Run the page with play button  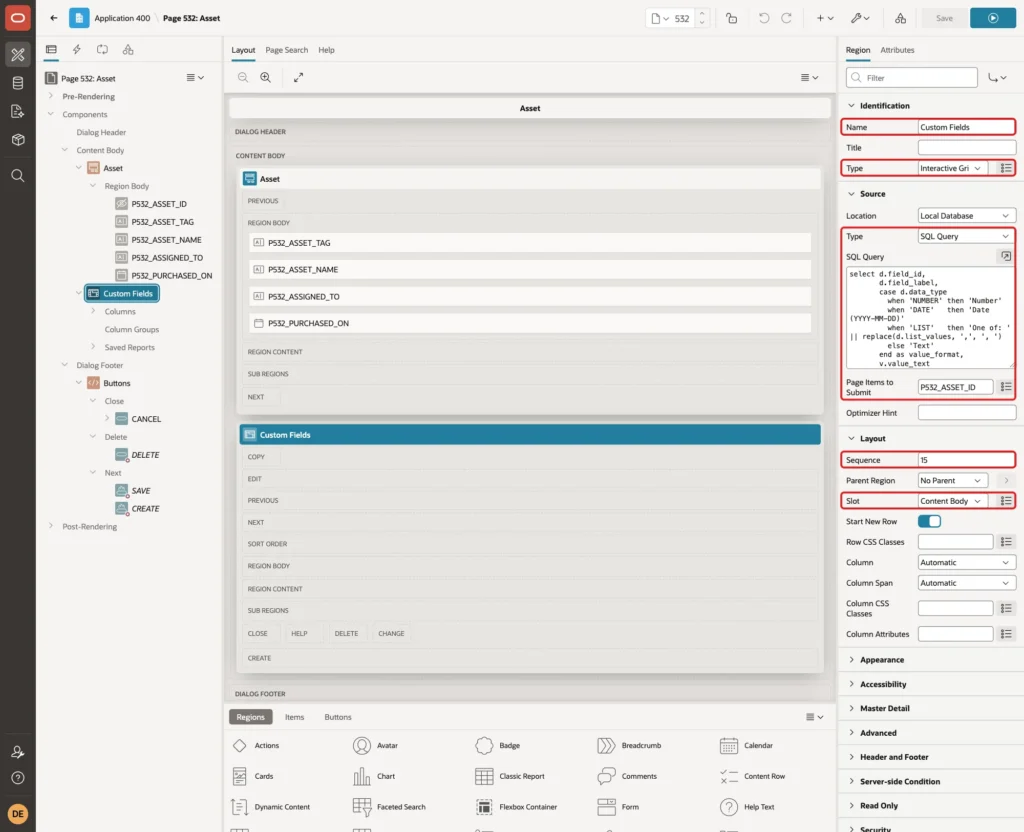pos(993,18)
